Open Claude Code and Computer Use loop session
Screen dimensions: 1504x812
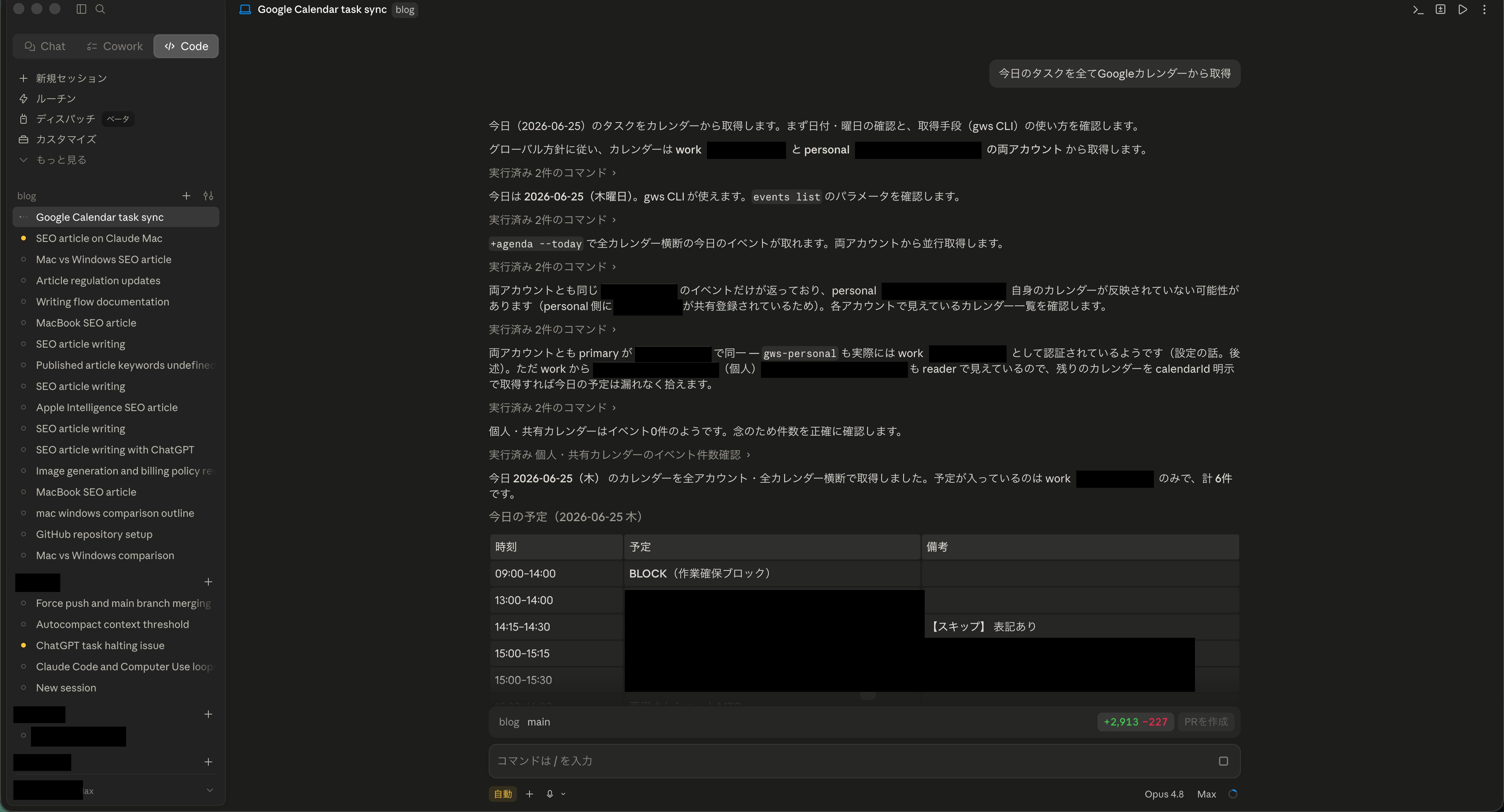(116, 667)
